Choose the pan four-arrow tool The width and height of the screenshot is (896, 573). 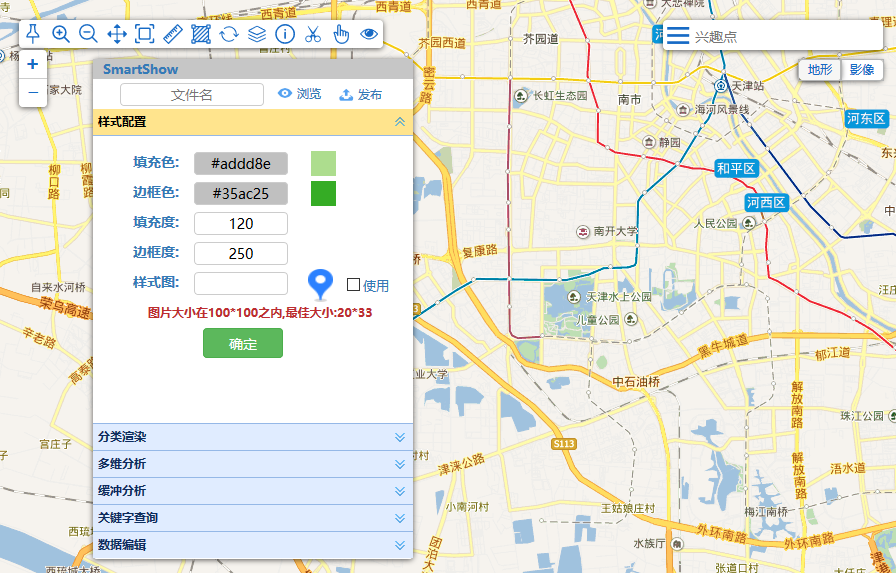click(x=117, y=34)
